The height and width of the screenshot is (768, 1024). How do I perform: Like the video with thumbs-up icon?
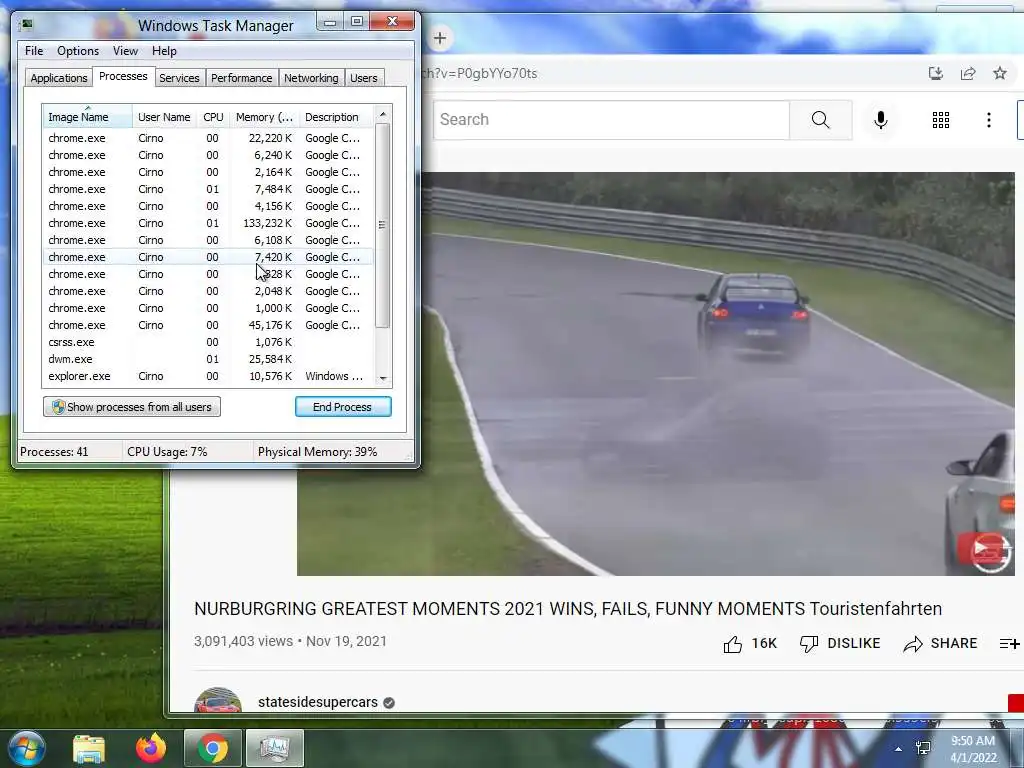click(733, 644)
